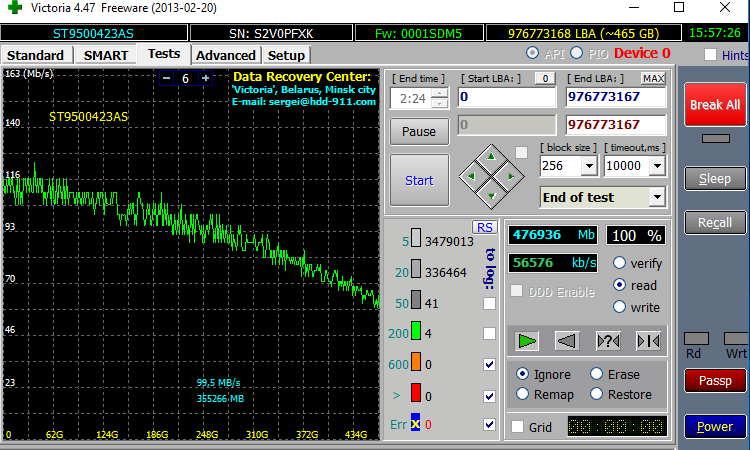Enable the Grid checkbox
The height and width of the screenshot is (450, 750).
[x=517, y=427]
